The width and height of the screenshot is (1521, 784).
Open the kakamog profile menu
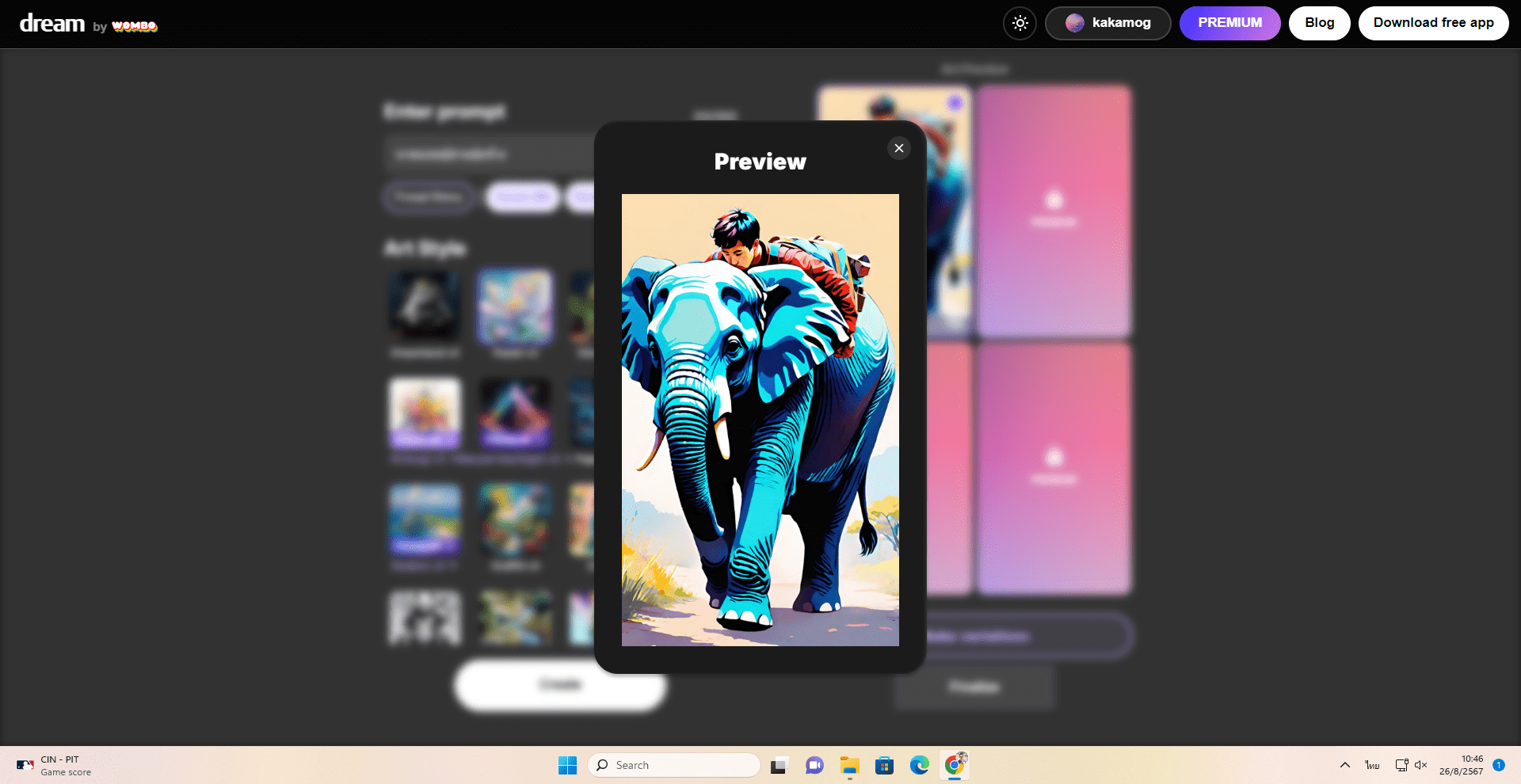(1107, 23)
